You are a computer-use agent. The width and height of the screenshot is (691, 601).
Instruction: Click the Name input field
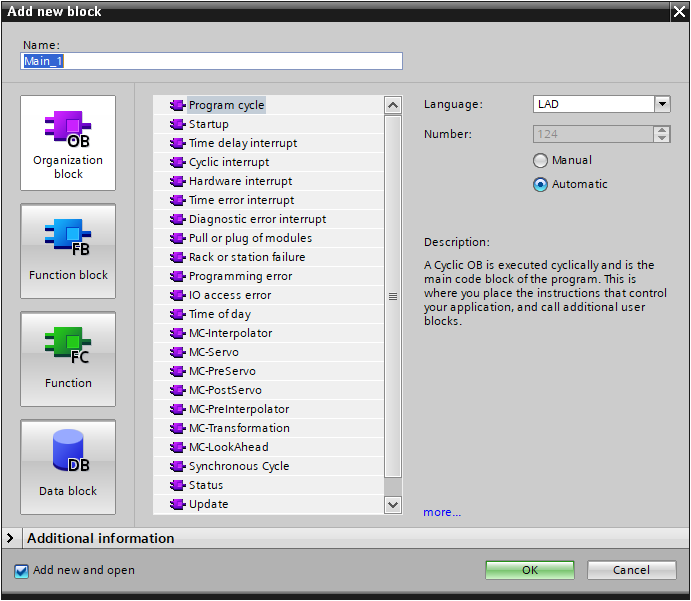click(211, 61)
